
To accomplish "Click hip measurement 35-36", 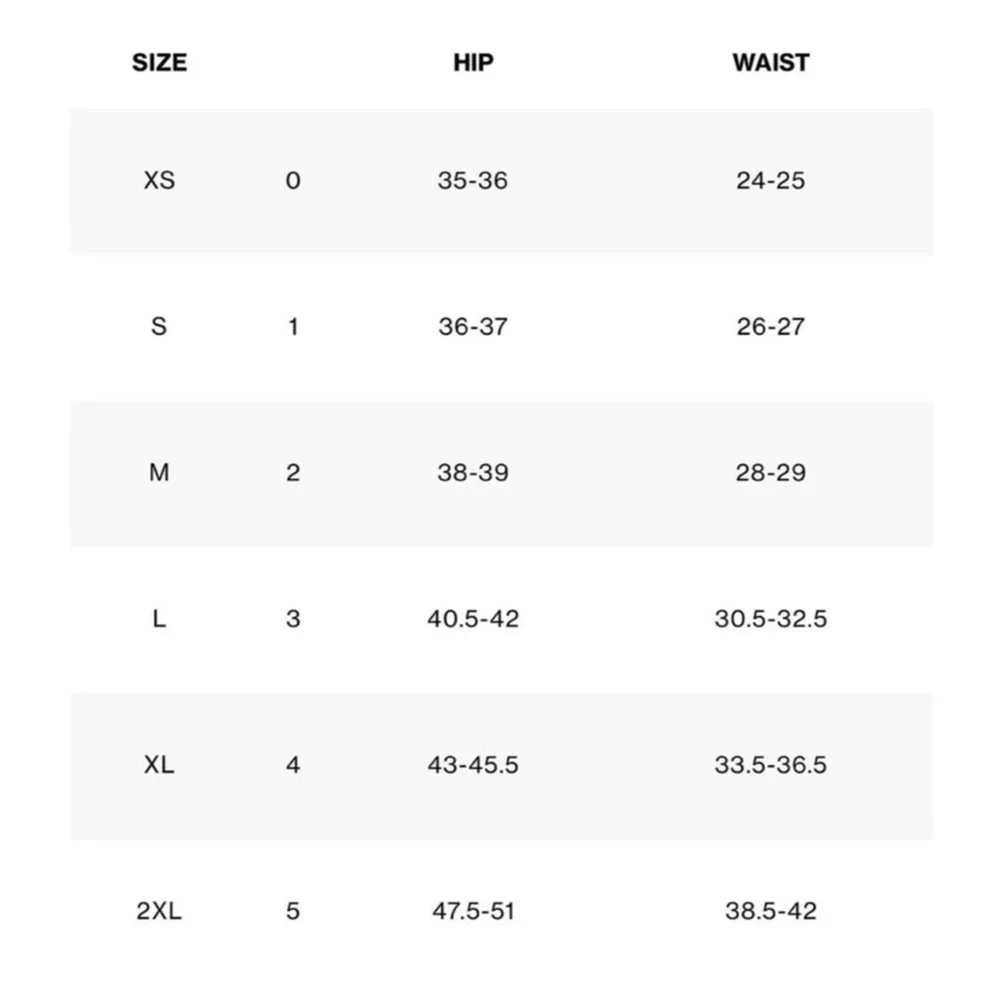I will [472, 181].
